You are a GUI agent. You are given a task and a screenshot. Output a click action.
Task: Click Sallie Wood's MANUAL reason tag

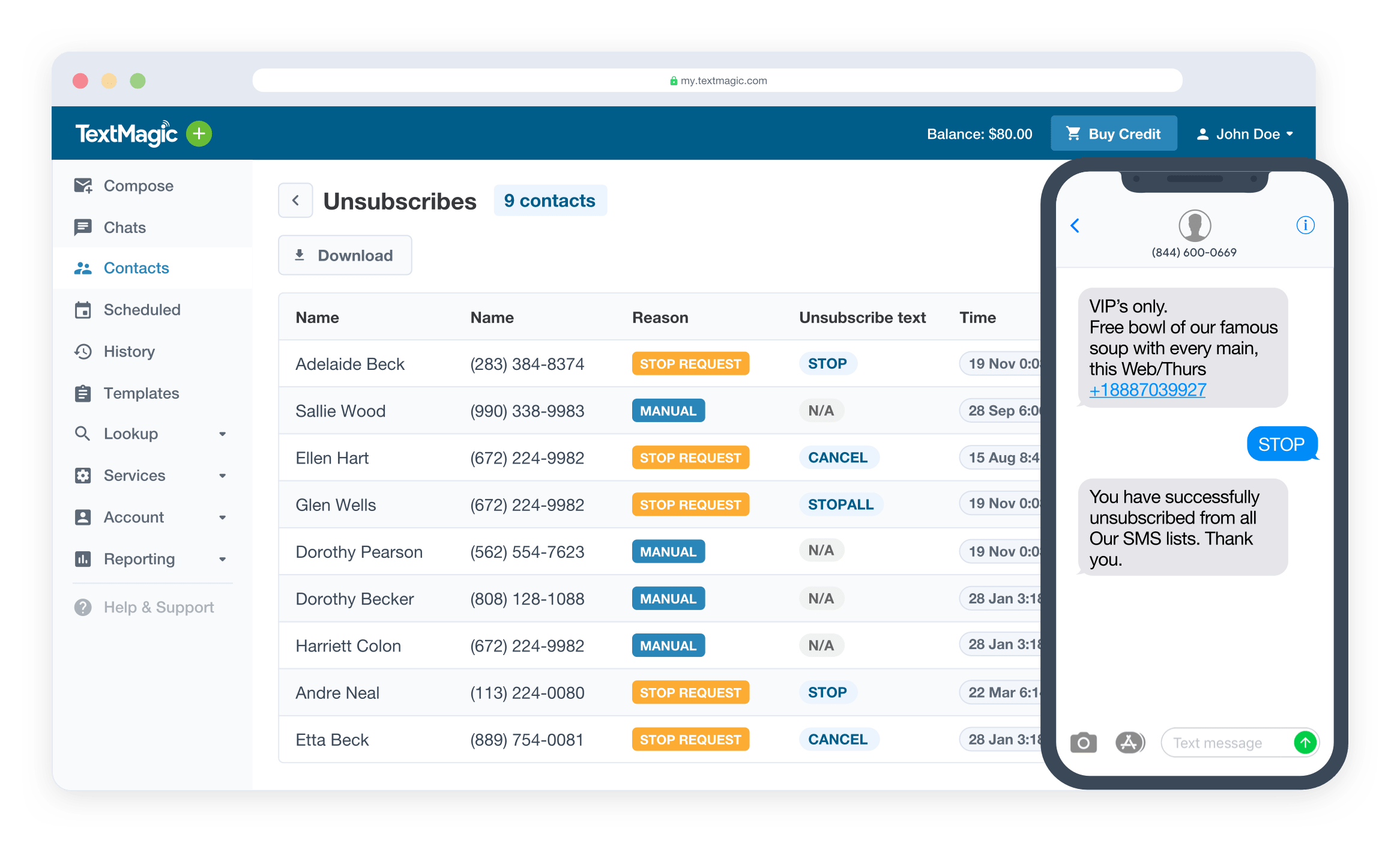point(668,411)
